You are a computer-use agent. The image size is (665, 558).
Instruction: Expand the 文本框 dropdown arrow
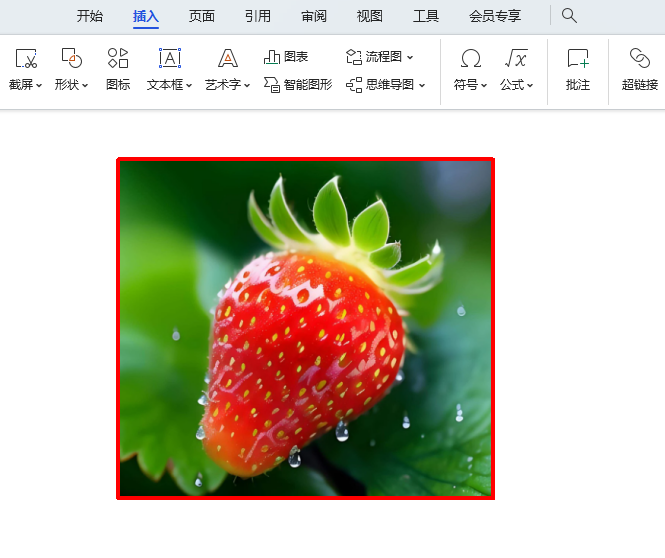click(189, 85)
